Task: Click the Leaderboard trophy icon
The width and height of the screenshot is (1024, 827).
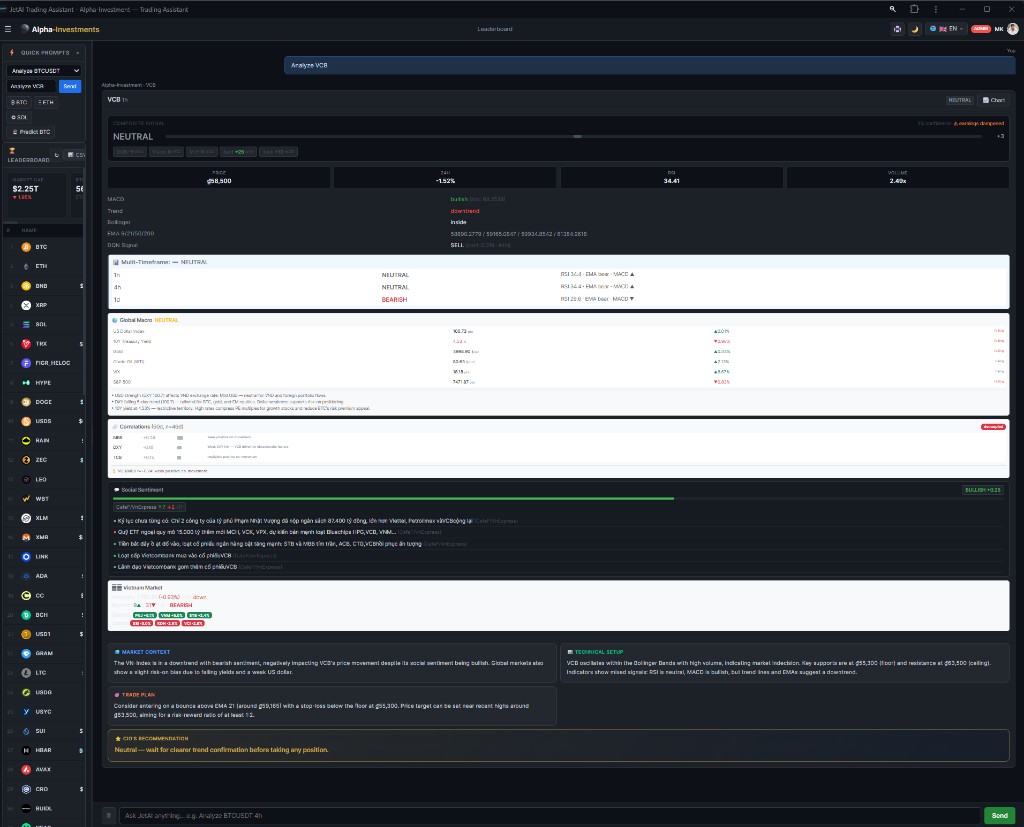Action: point(12,151)
